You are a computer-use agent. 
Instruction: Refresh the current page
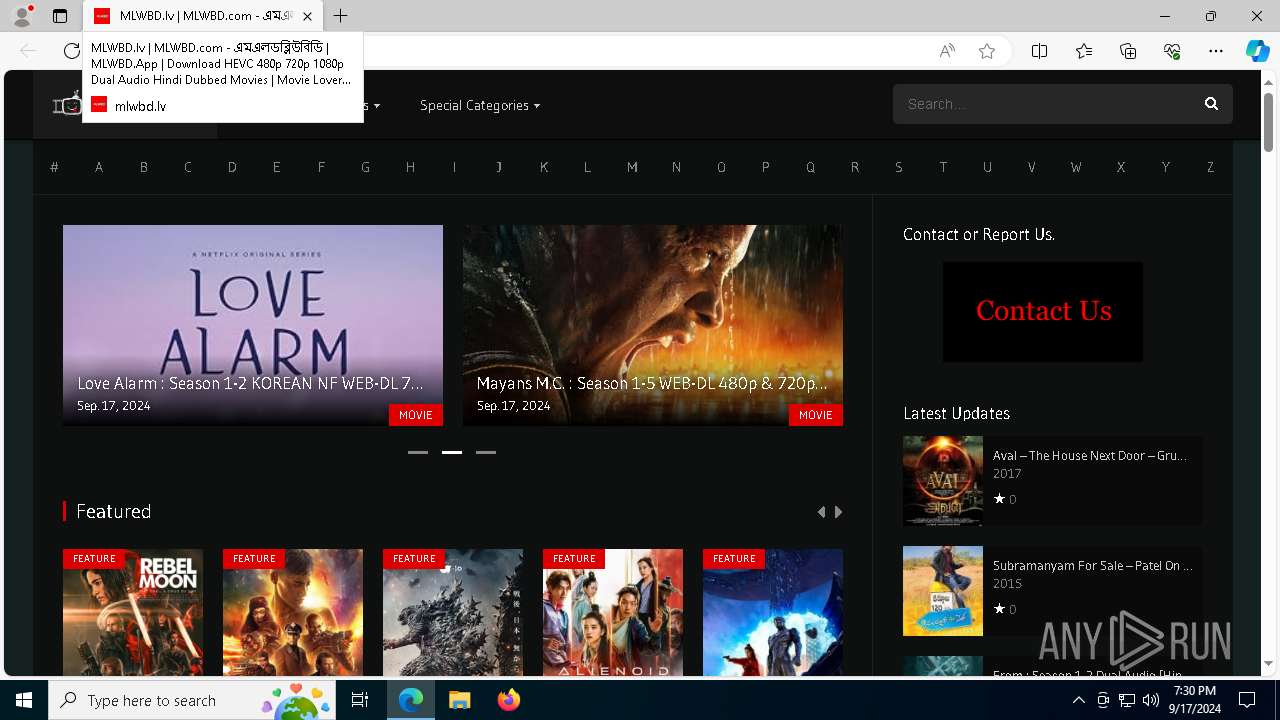click(71, 51)
